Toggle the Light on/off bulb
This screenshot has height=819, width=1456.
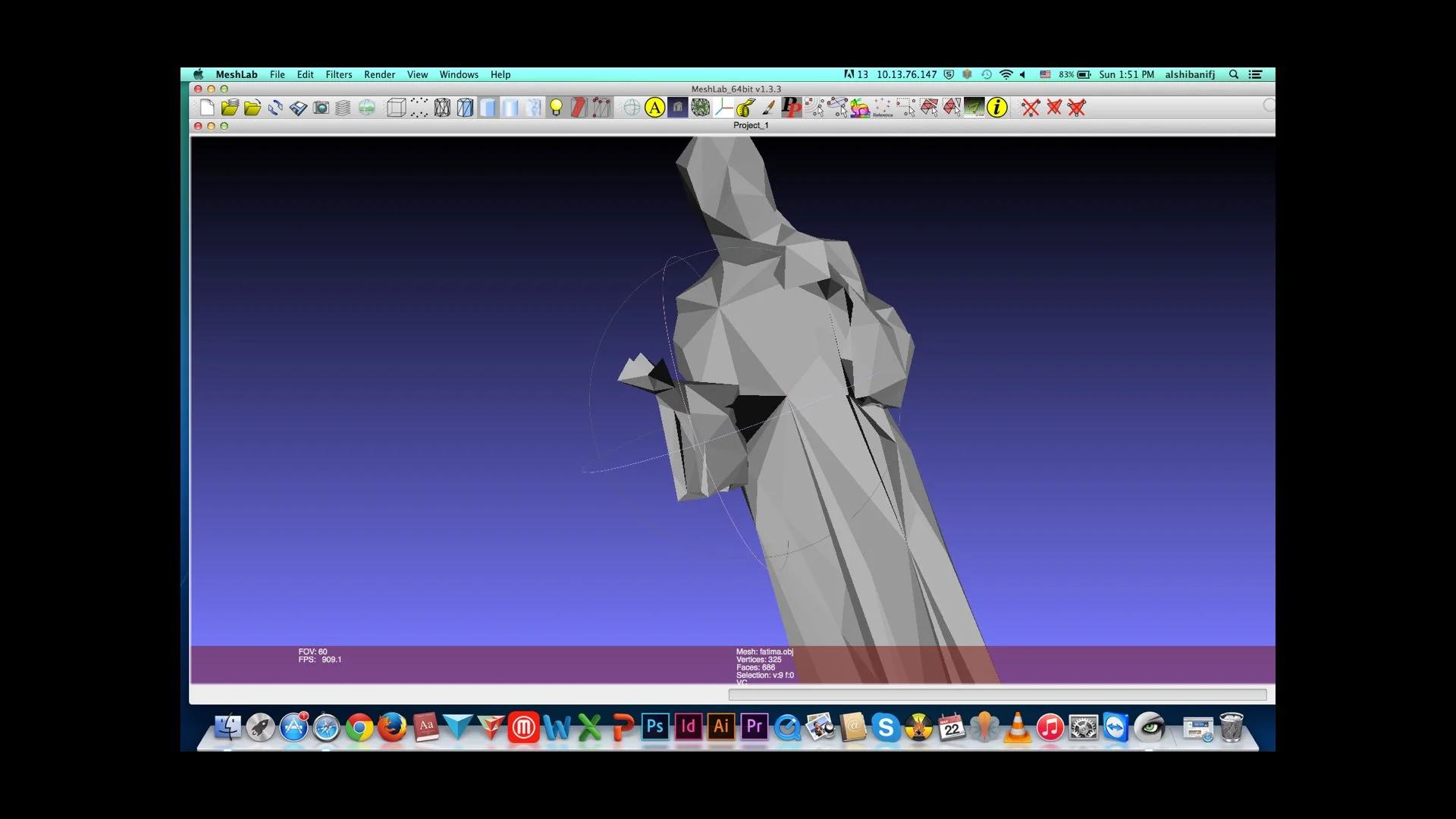click(x=556, y=108)
